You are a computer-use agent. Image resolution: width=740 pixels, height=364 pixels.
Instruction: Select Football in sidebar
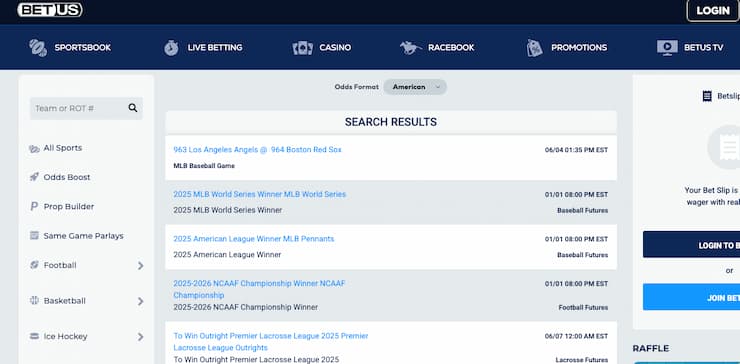60,265
